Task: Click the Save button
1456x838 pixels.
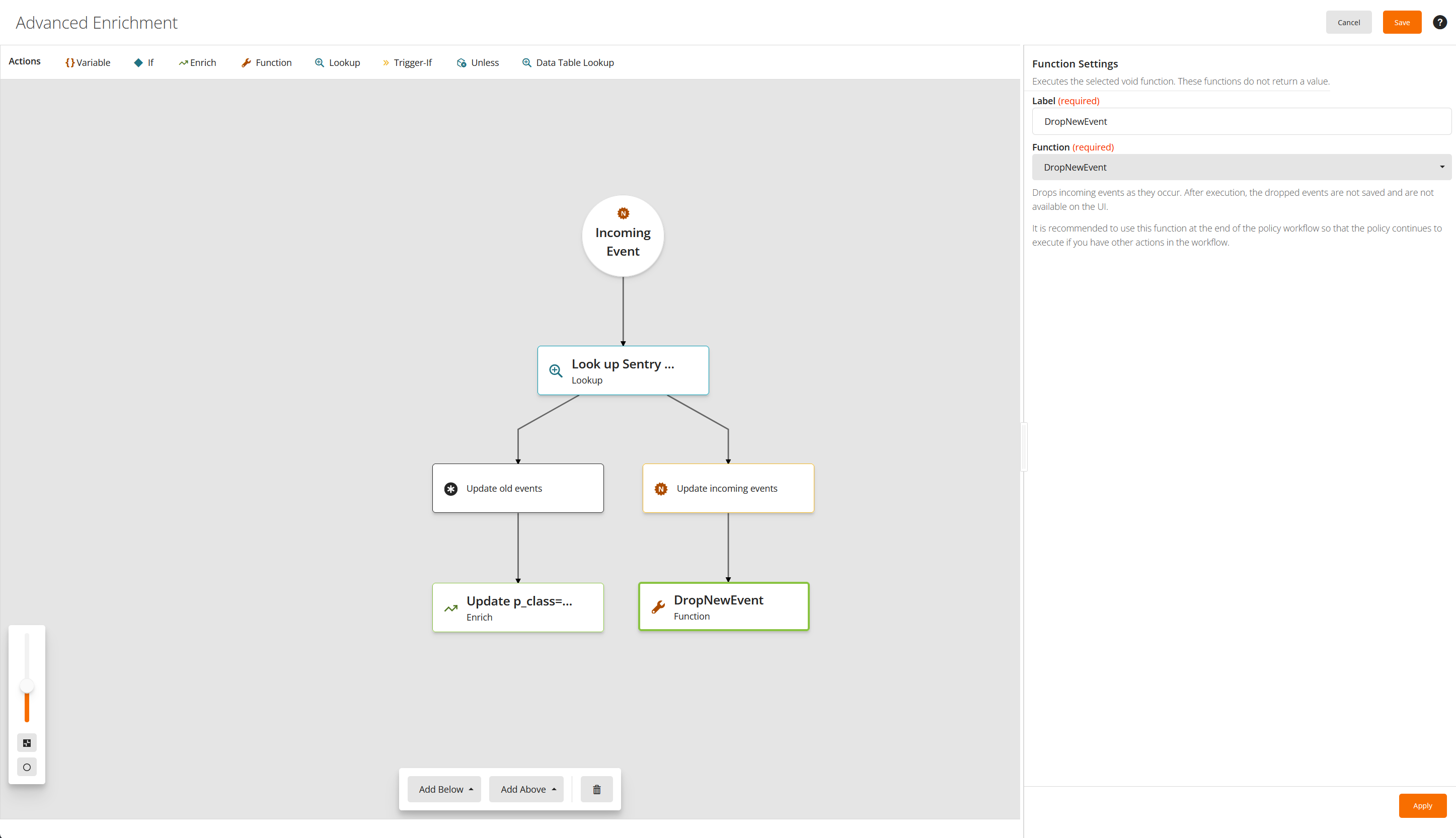Action: tap(1401, 23)
